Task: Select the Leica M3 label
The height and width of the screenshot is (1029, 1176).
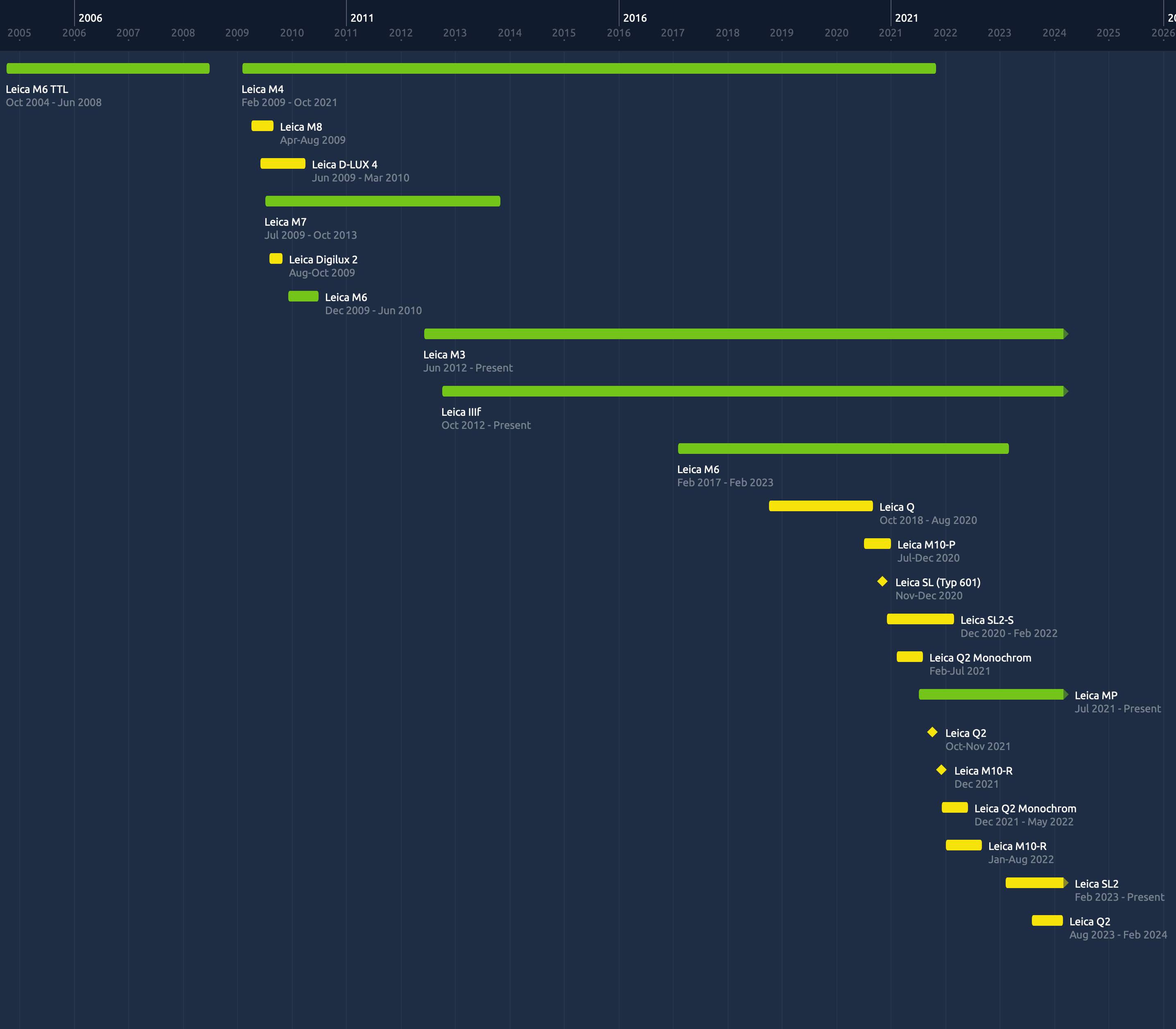Action: pos(445,355)
